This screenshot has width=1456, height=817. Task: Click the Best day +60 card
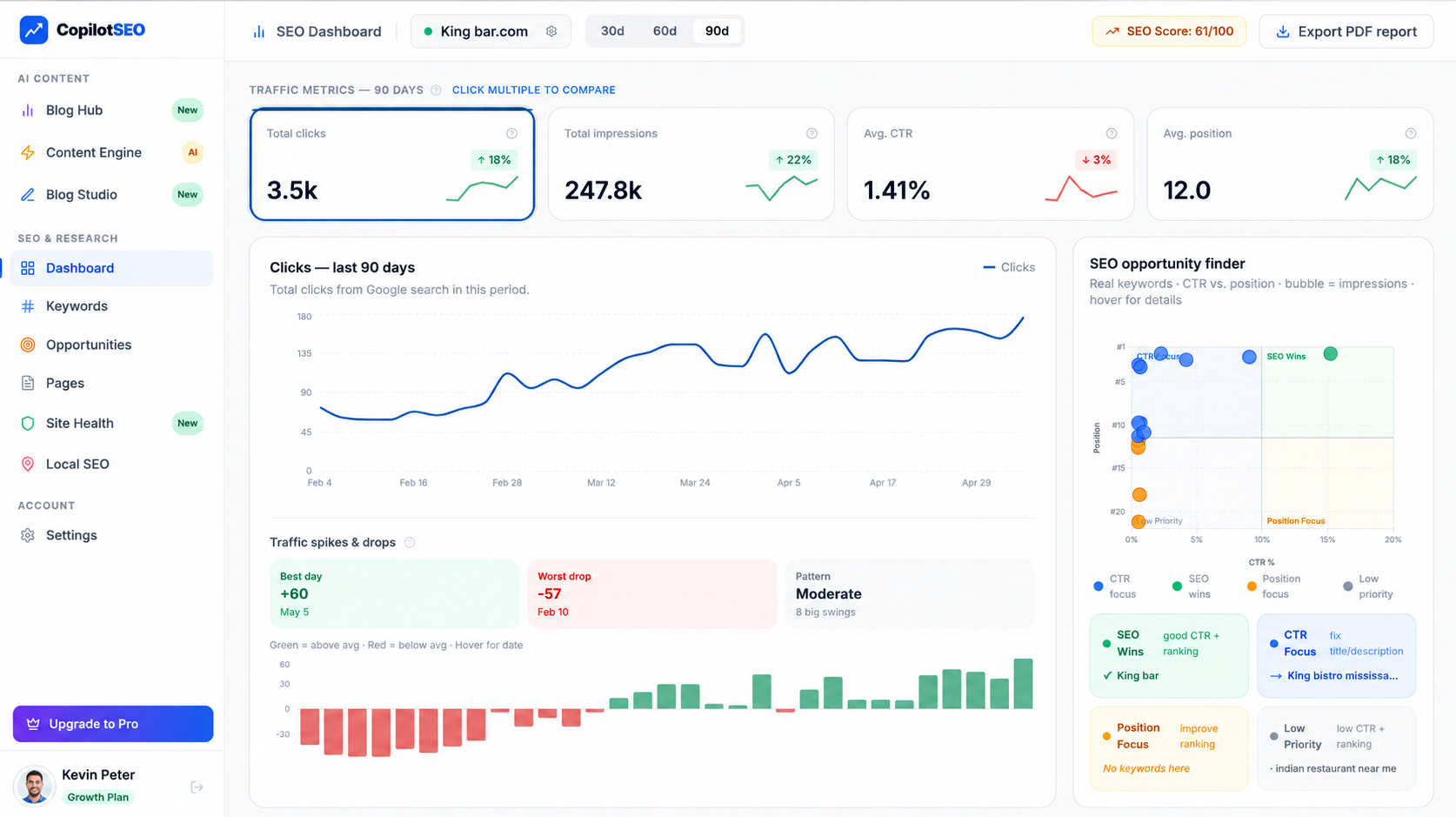pyautogui.click(x=394, y=593)
